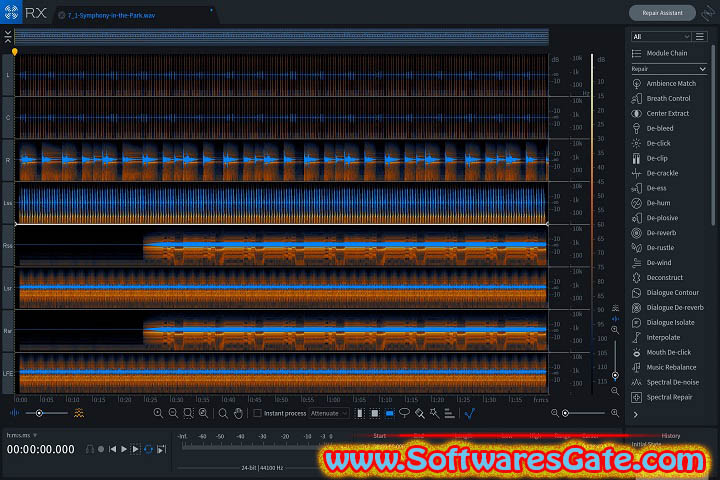Select the Brush selection tool

point(420,413)
